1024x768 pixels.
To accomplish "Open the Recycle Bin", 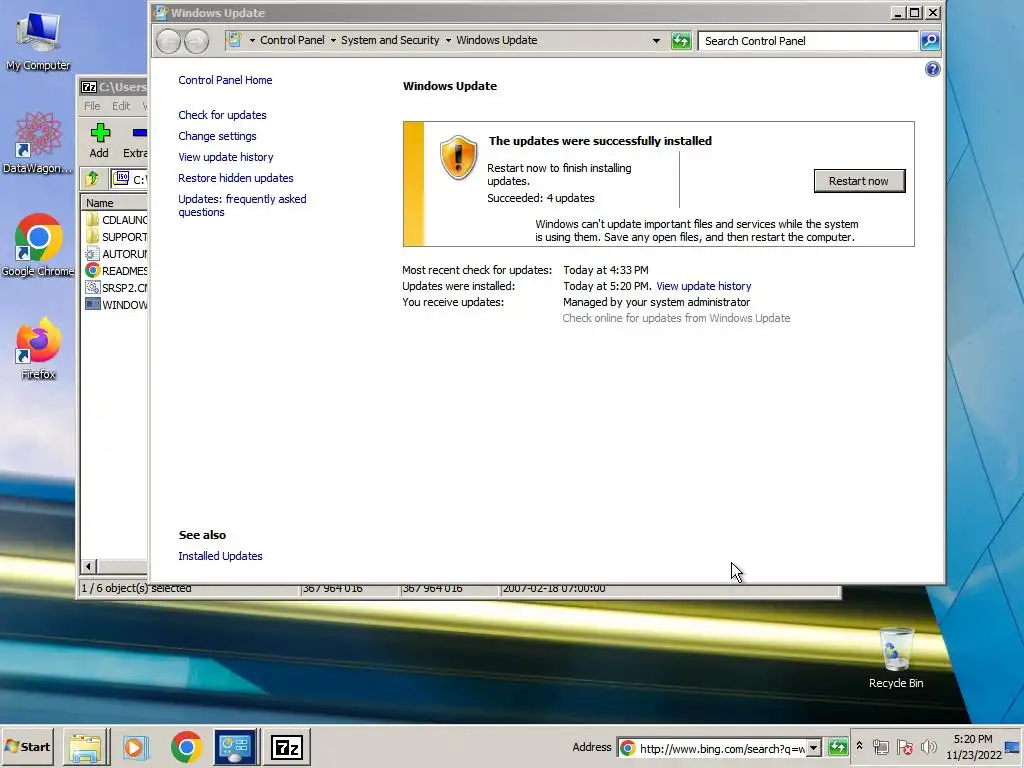I will click(x=896, y=658).
